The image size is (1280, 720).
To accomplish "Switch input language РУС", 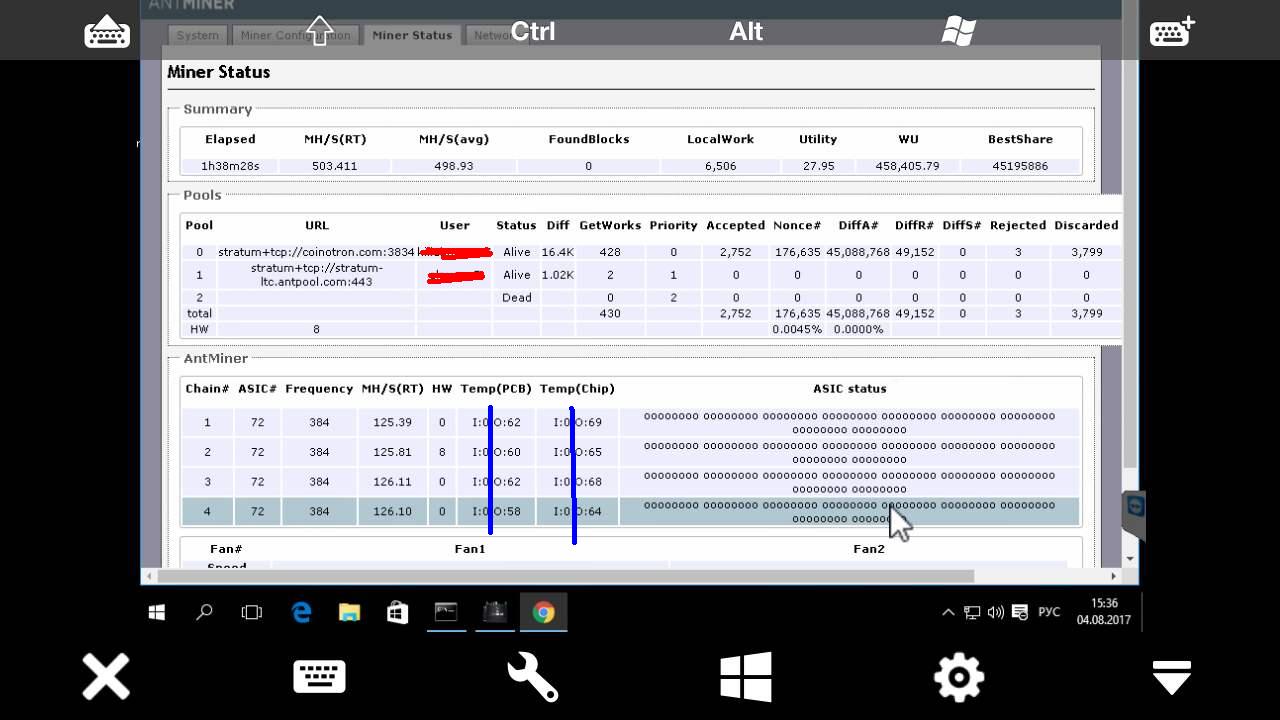I will coord(1049,612).
